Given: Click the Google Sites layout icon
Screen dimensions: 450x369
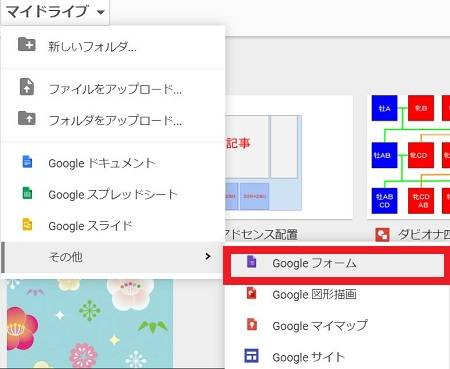Looking at the screenshot, I should (x=251, y=355).
